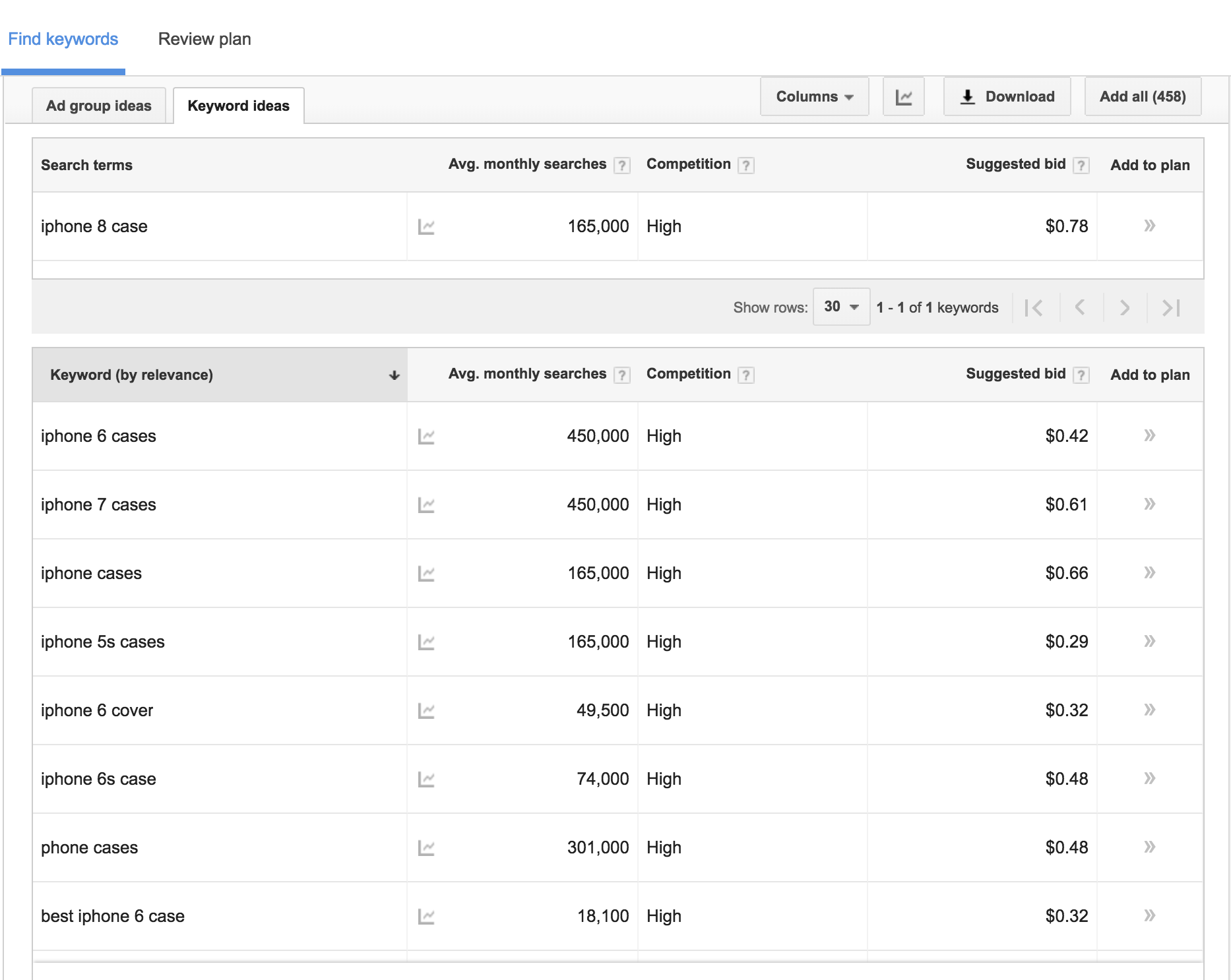Click the $0.78 suggested bid value
1231x980 pixels.
1067,227
